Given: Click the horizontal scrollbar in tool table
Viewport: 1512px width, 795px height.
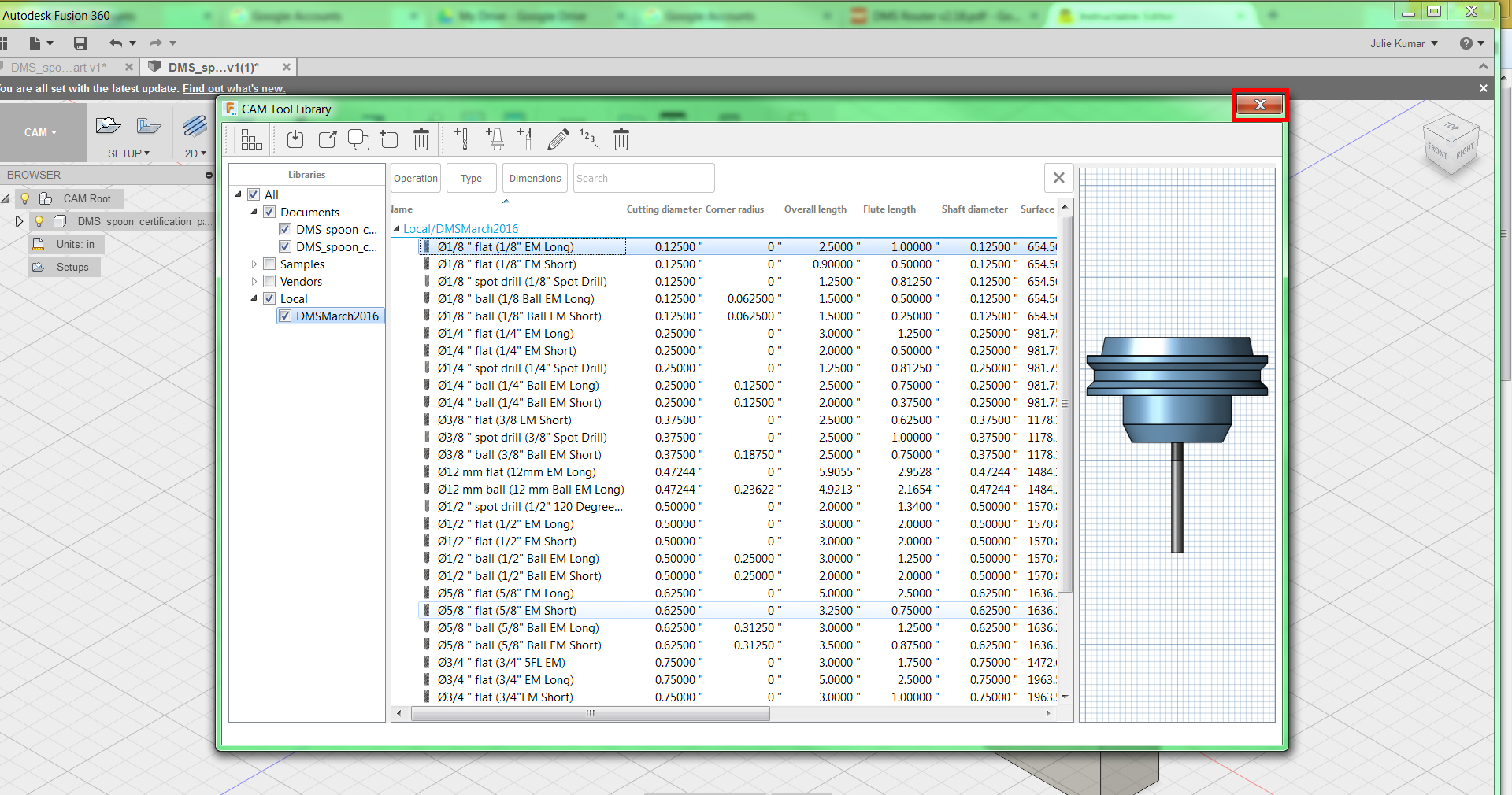Looking at the screenshot, I should [x=591, y=713].
